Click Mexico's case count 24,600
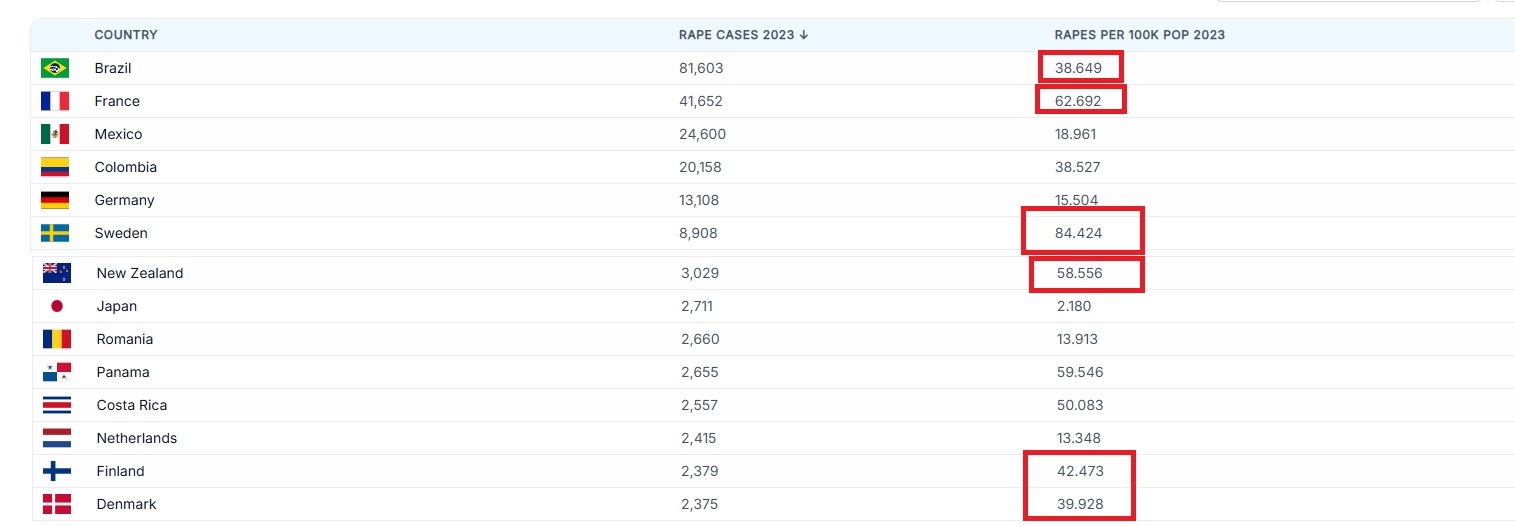Image resolution: width=1515 pixels, height=527 pixels. 703,134
